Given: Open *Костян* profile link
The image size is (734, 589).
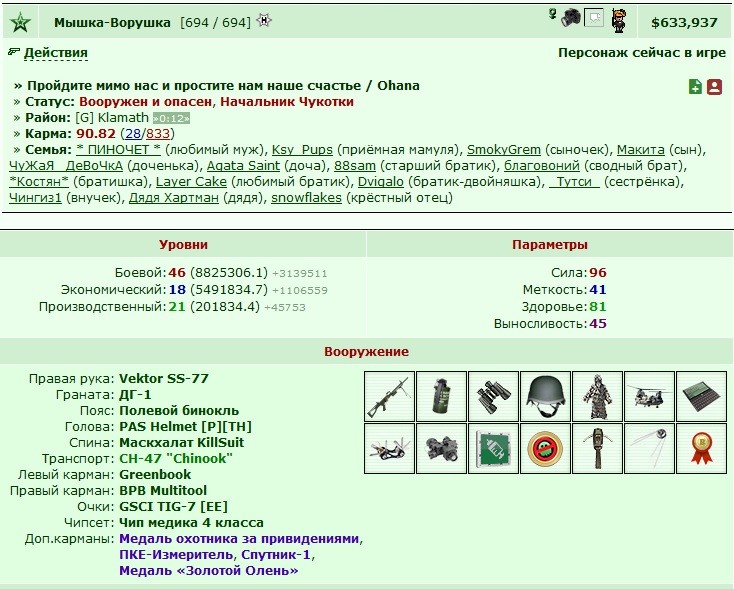Looking at the screenshot, I should point(39,182).
